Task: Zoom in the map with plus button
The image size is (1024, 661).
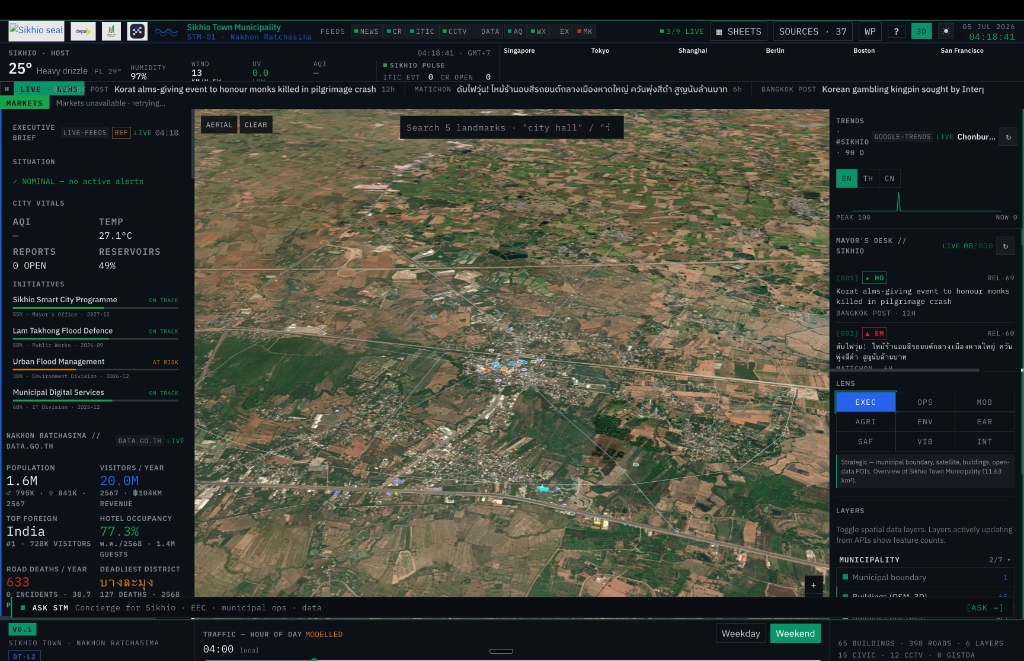Action: click(813, 585)
